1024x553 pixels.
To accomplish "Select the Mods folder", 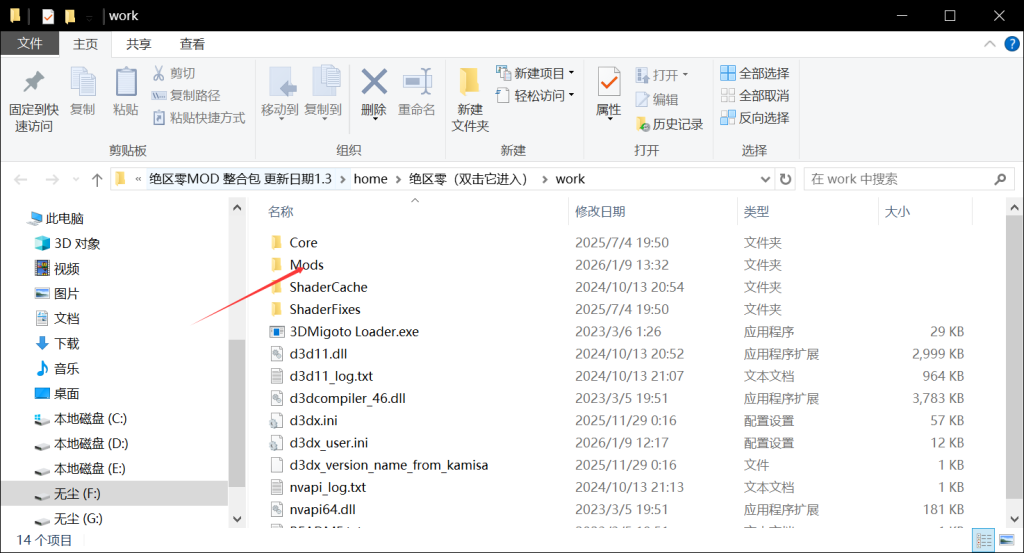I will pyautogui.click(x=306, y=264).
